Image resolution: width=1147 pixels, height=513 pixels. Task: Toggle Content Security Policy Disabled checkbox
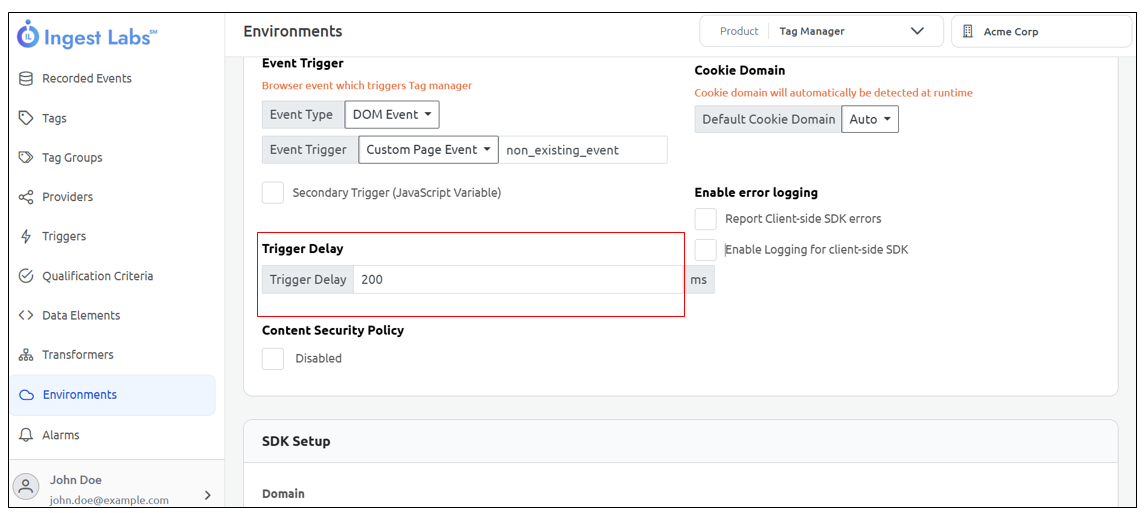(x=273, y=358)
